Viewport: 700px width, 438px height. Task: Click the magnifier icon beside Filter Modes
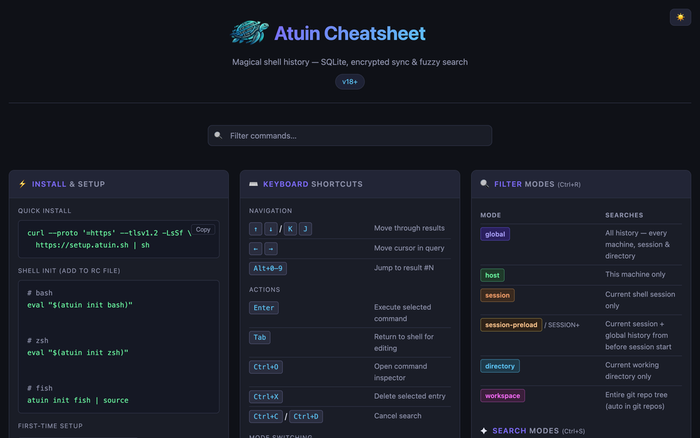click(x=484, y=184)
